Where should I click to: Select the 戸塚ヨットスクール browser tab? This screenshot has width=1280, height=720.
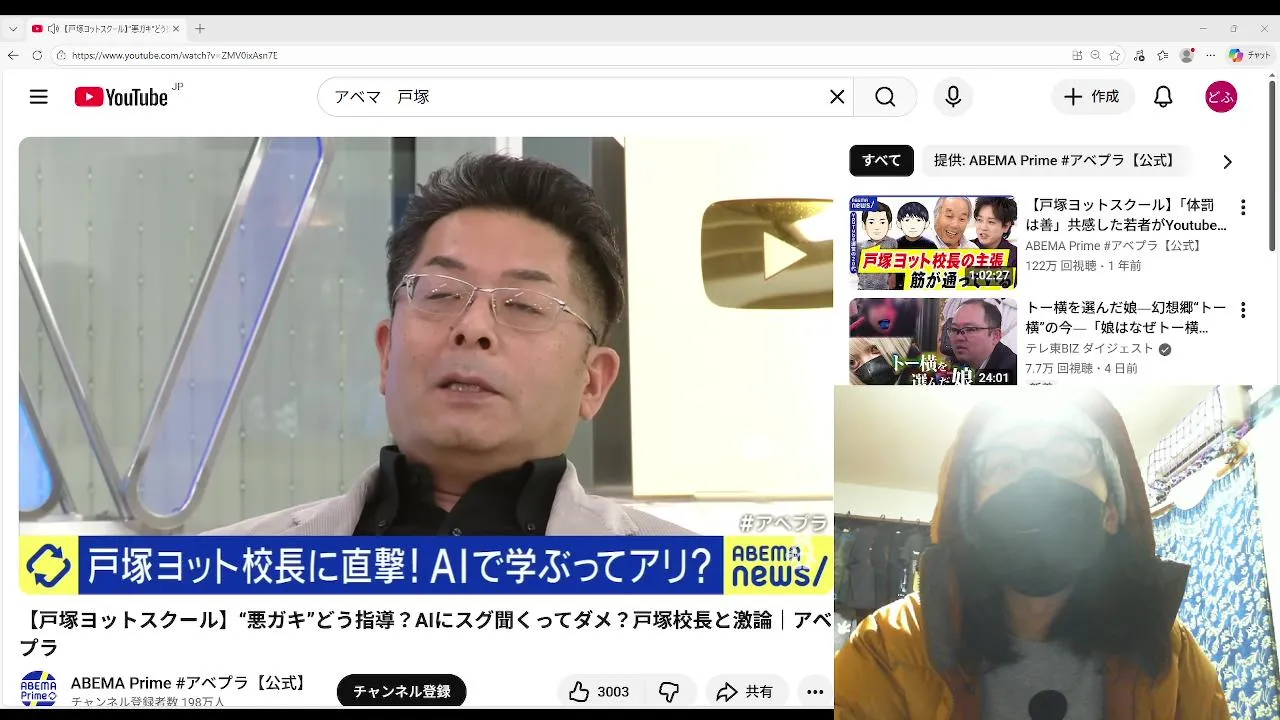(x=104, y=29)
